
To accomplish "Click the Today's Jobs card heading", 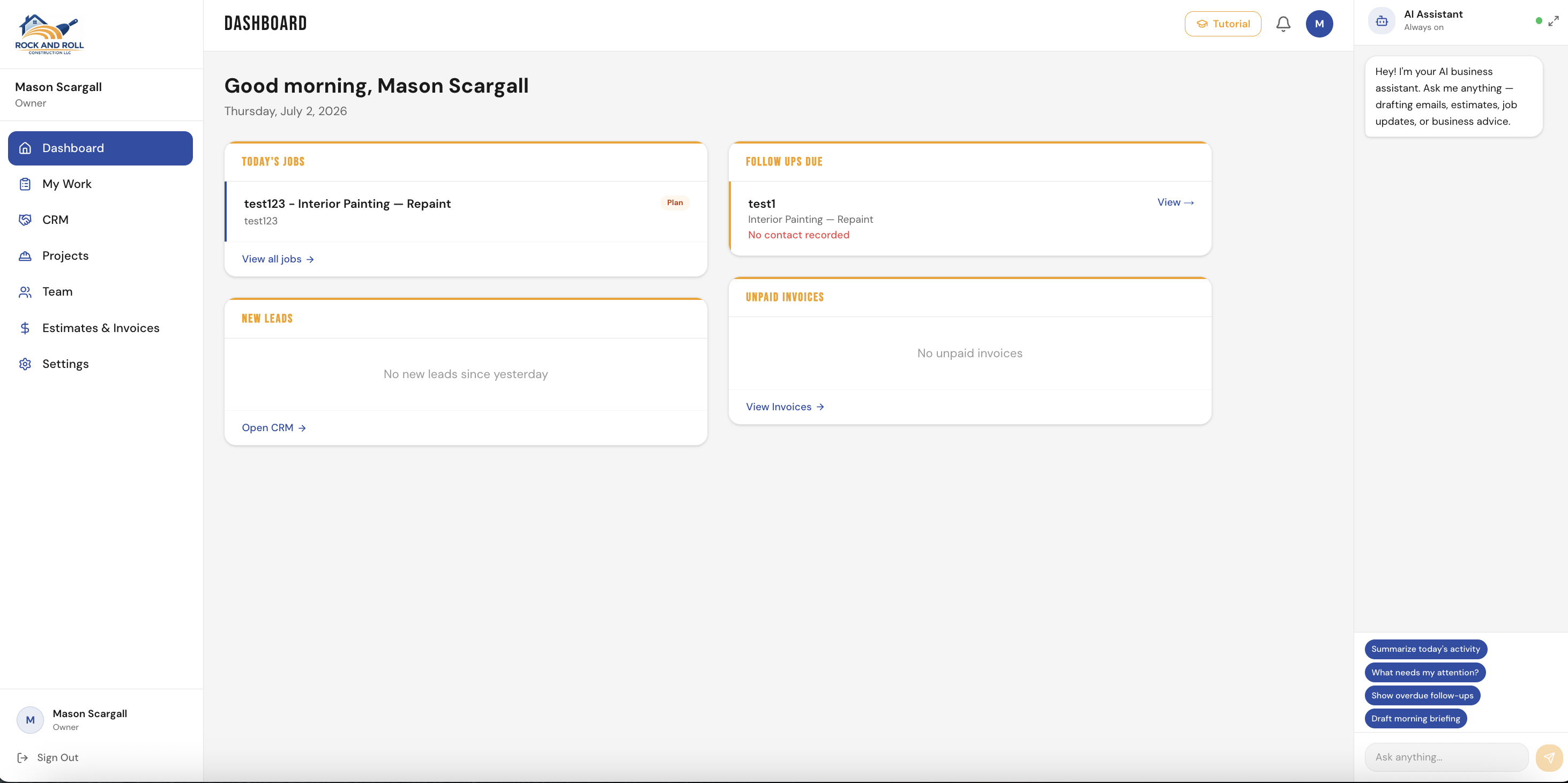I will coord(273,162).
